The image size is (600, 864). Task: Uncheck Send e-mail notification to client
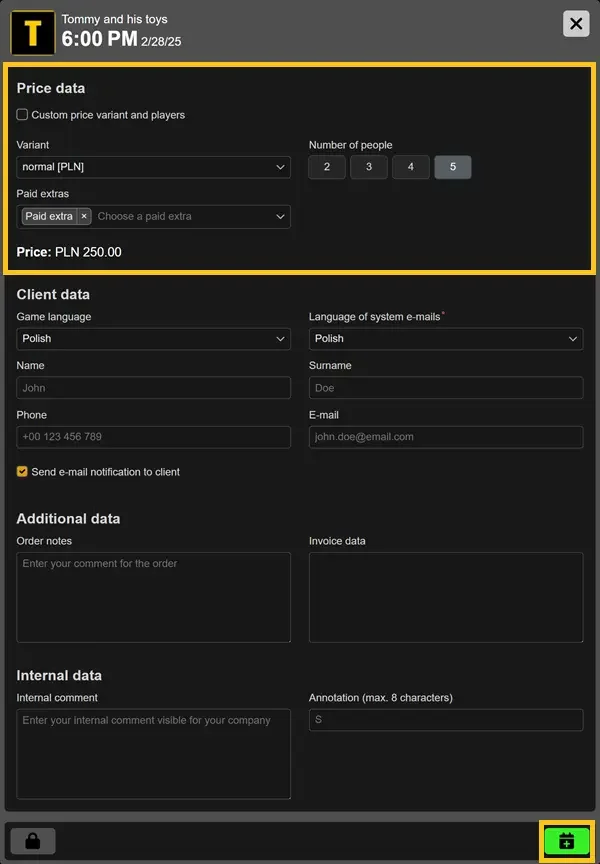click(23, 471)
